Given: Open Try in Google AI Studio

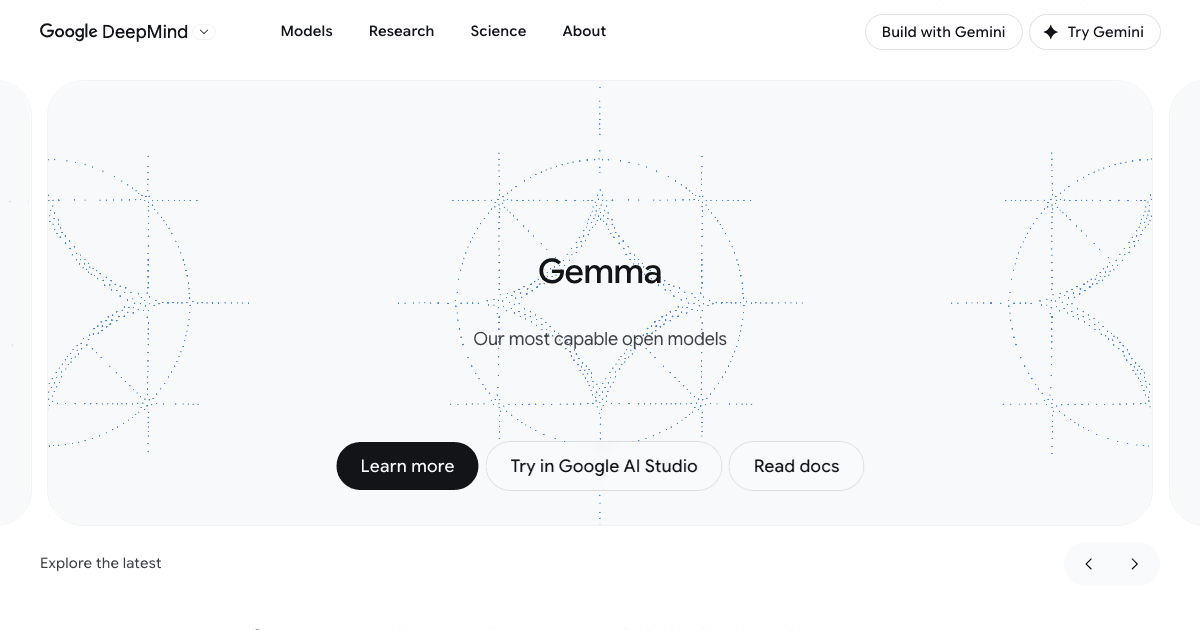Looking at the screenshot, I should pyautogui.click(x=603, y=466).
